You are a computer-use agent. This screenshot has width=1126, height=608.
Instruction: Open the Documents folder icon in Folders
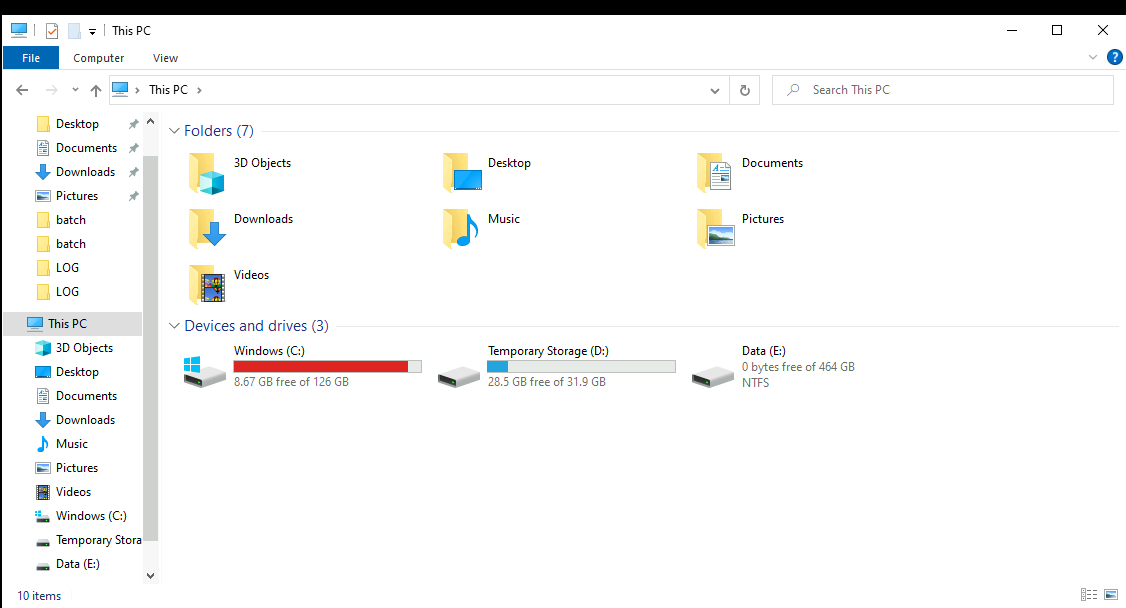[715, 174]
